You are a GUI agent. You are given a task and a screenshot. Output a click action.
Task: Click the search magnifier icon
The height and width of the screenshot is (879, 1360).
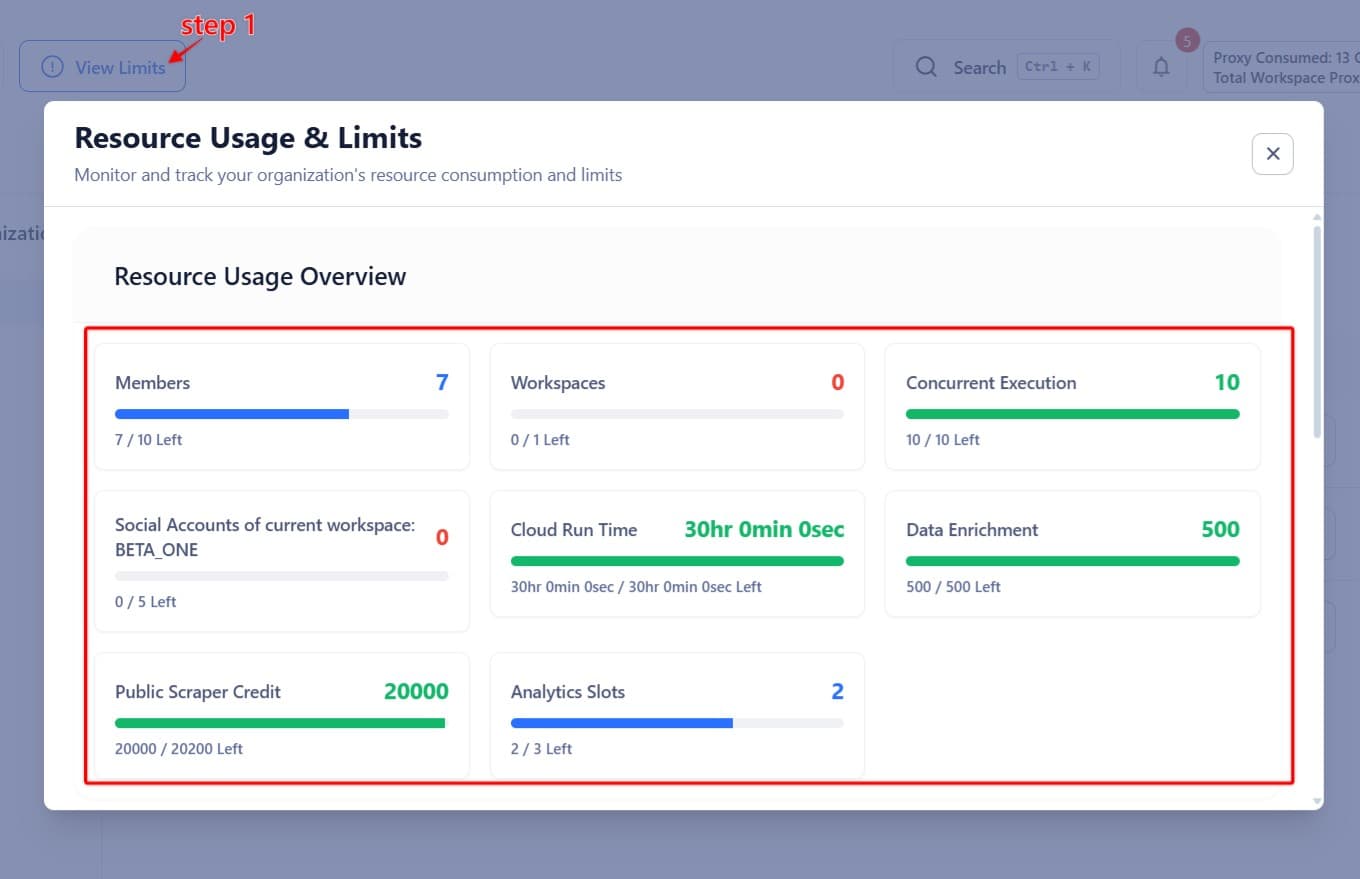click(926, 67)
